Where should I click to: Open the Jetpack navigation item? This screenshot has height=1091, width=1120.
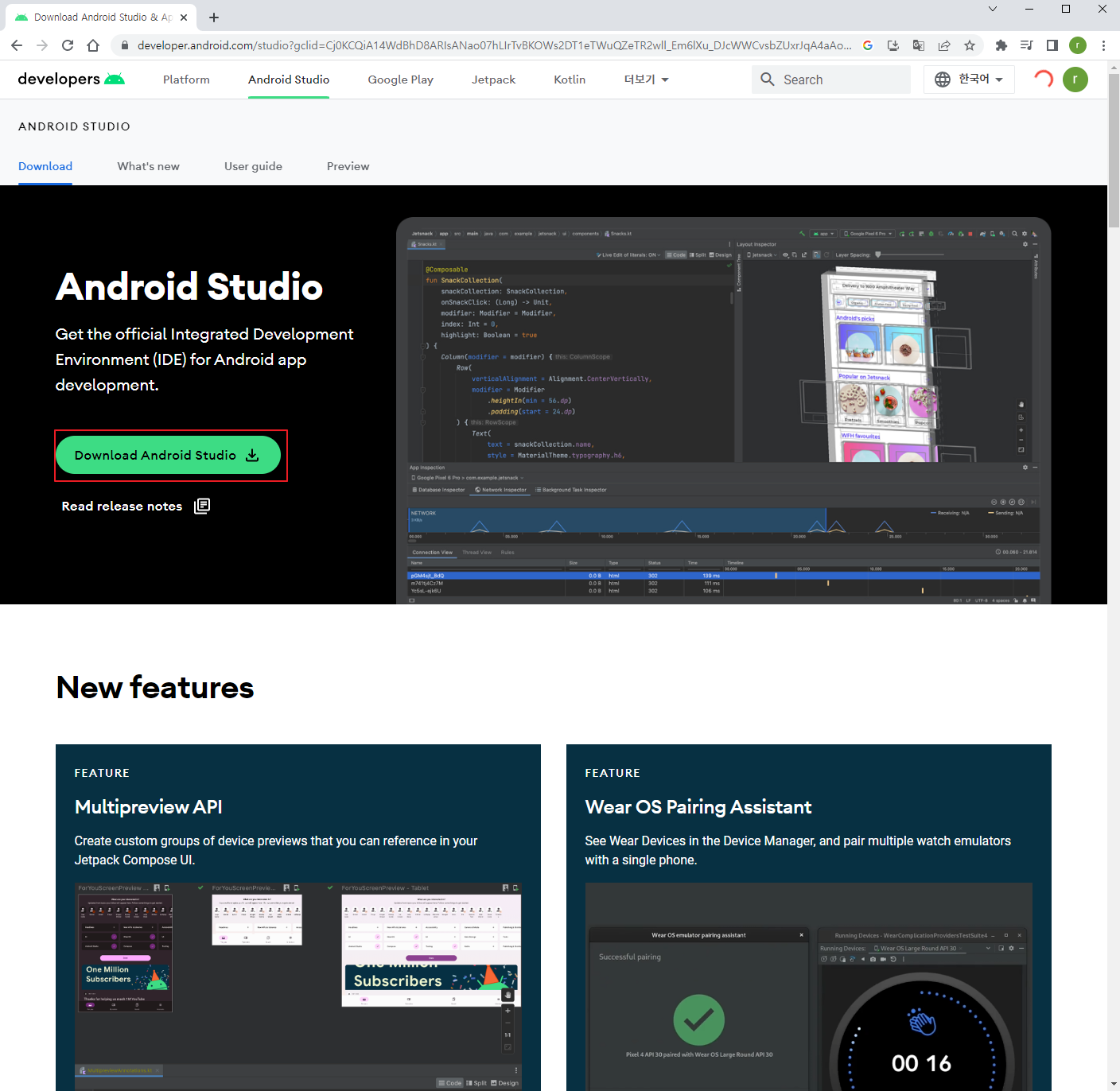(x=493, y=80)
